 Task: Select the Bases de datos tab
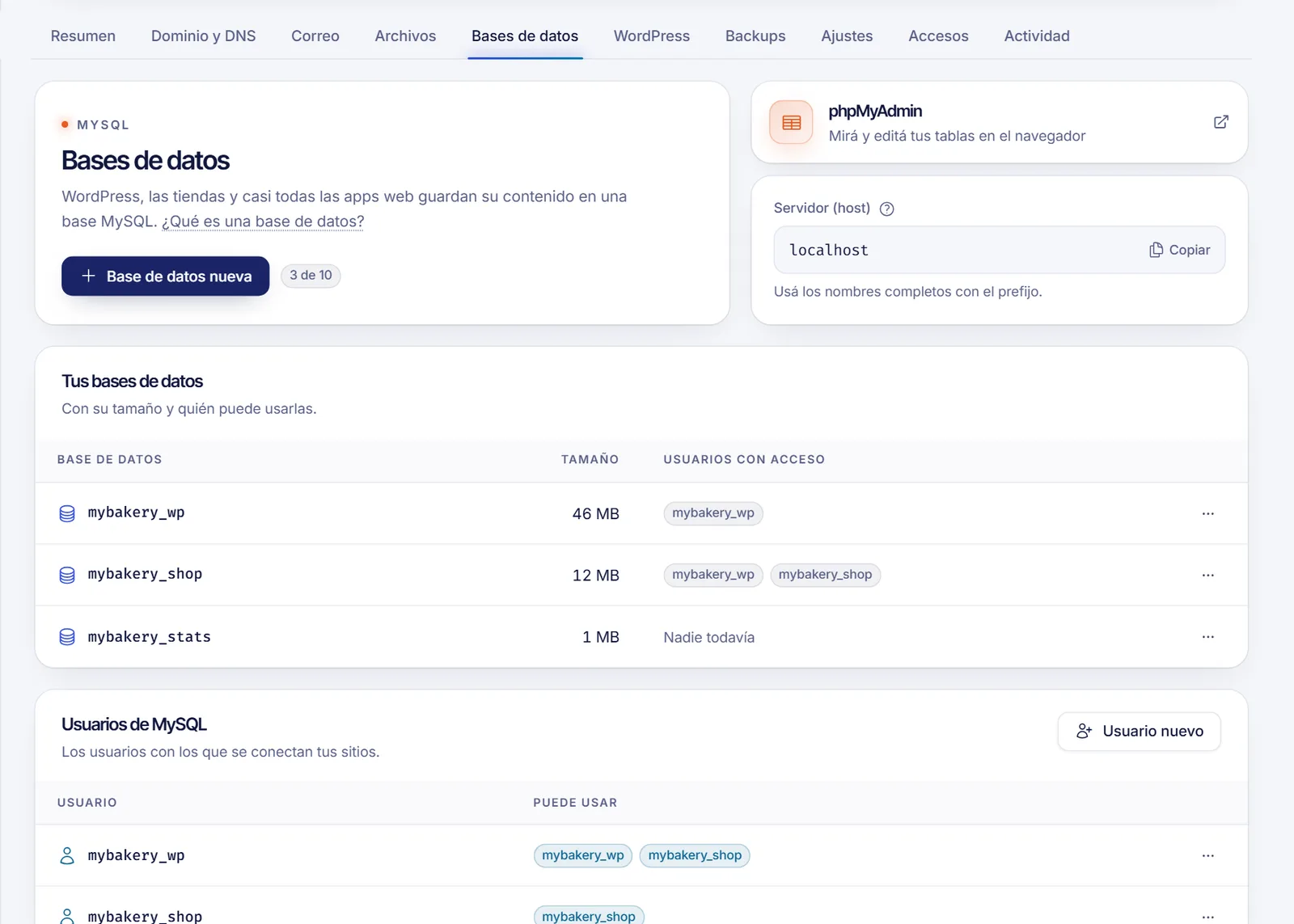525,36
